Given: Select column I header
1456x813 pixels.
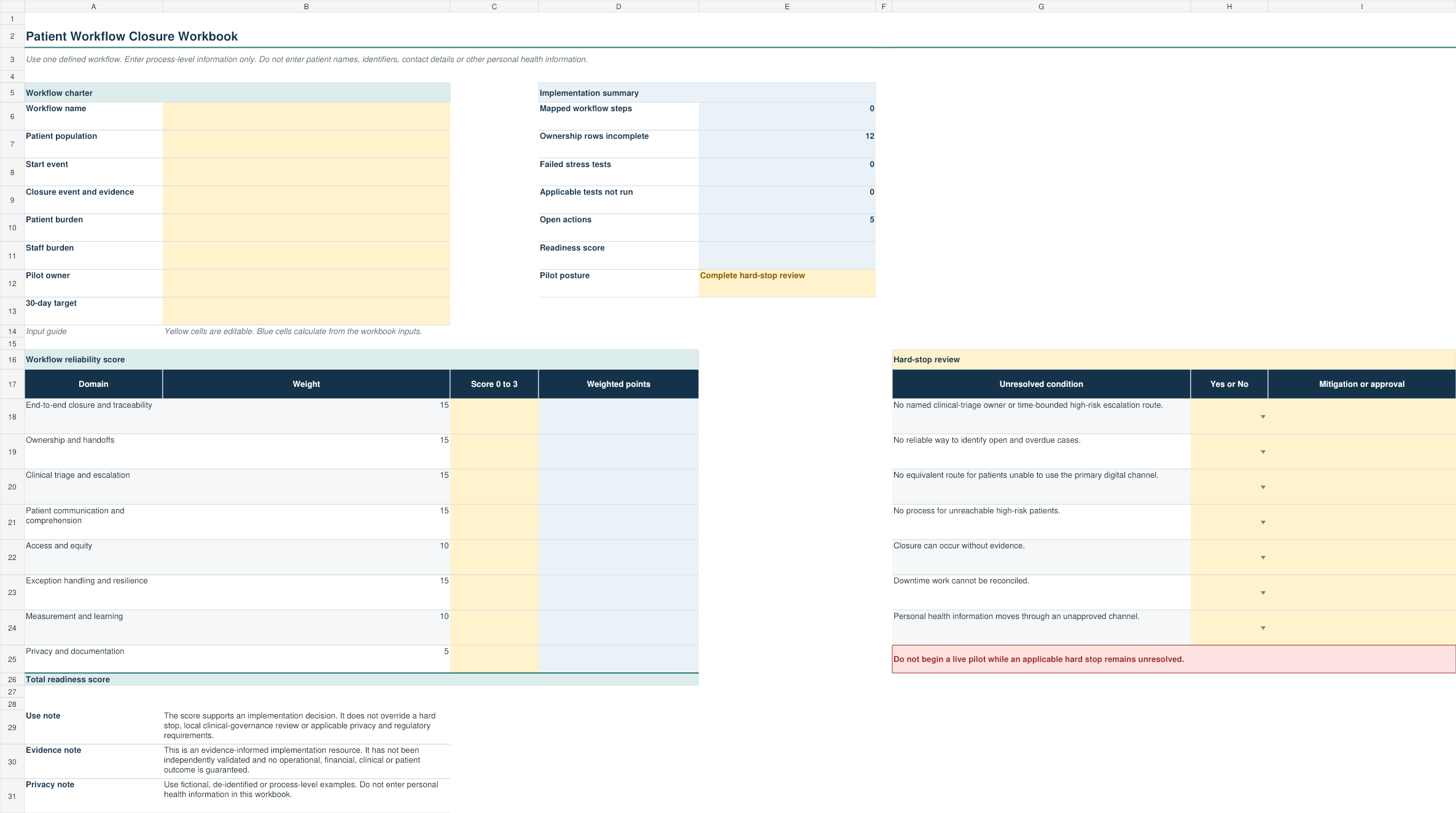Looking at the screenshot, I should (x=1361, y=6).
